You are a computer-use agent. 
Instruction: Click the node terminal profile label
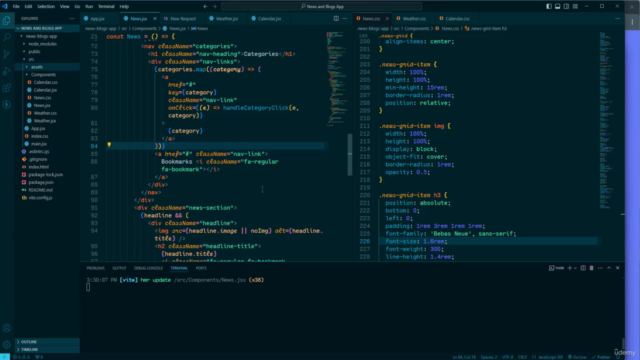[x=557, y=268]
